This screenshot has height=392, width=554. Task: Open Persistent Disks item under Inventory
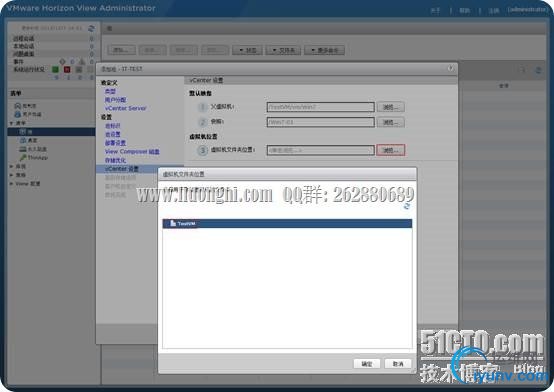click(33, 149)
